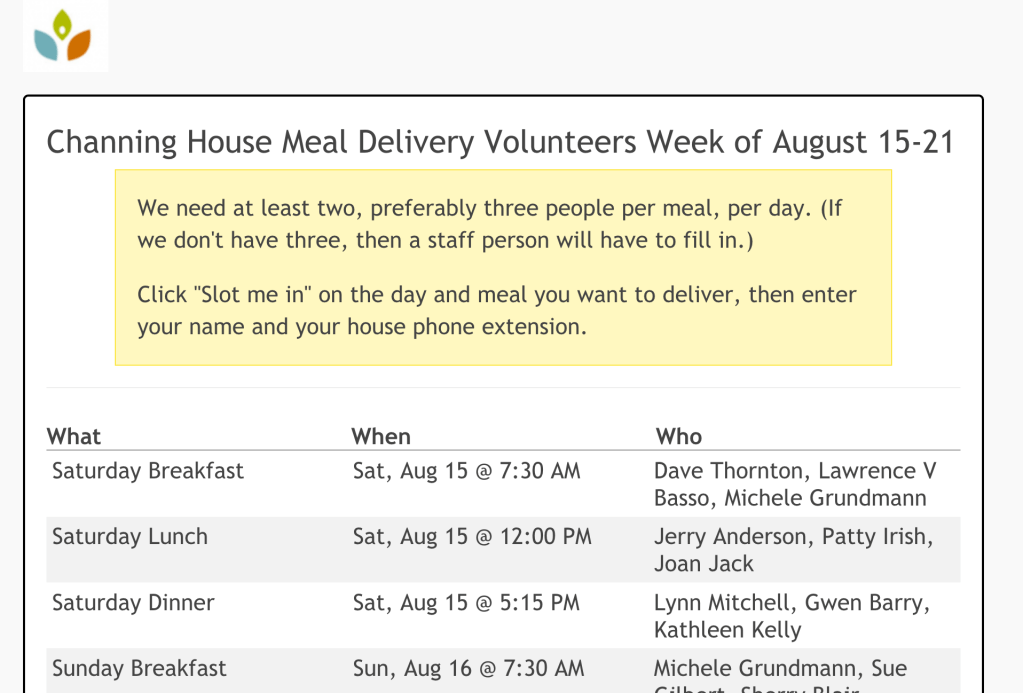This screenshot has width=1023, height=693.
Task: Click the Channning House Meal Delivery Volunteers heading
Action: point(500,143)
